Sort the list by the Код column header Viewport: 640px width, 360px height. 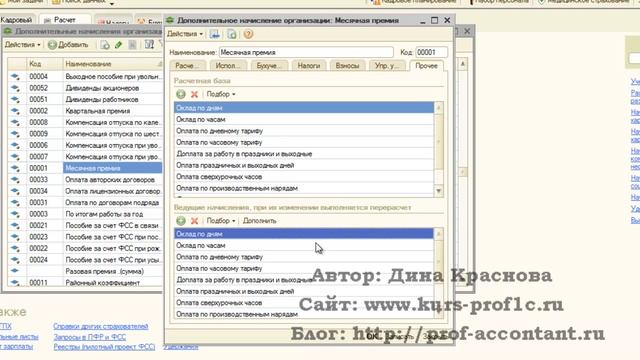(44, 64)
